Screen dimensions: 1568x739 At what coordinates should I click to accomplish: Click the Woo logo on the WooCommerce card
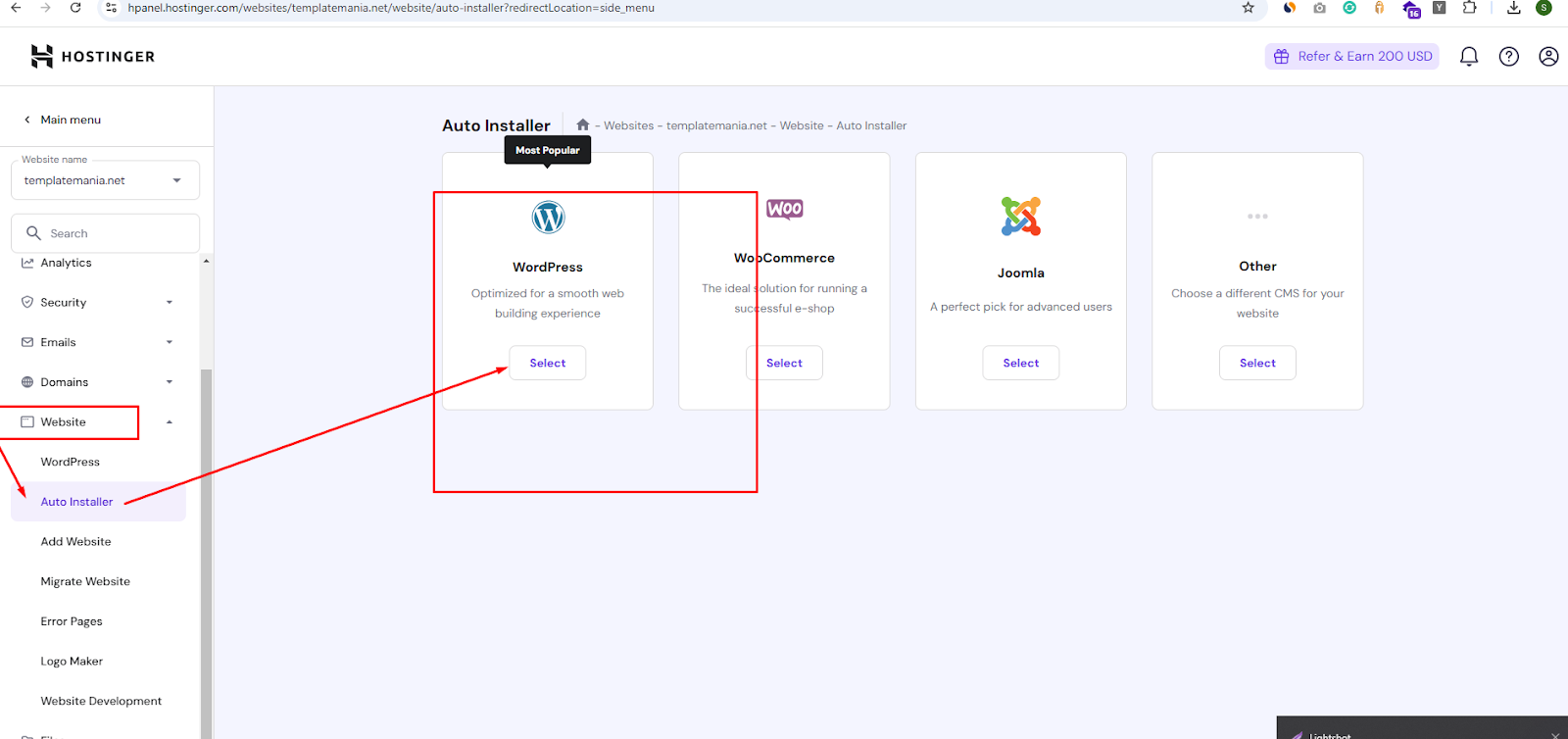(x=785, y=209)
